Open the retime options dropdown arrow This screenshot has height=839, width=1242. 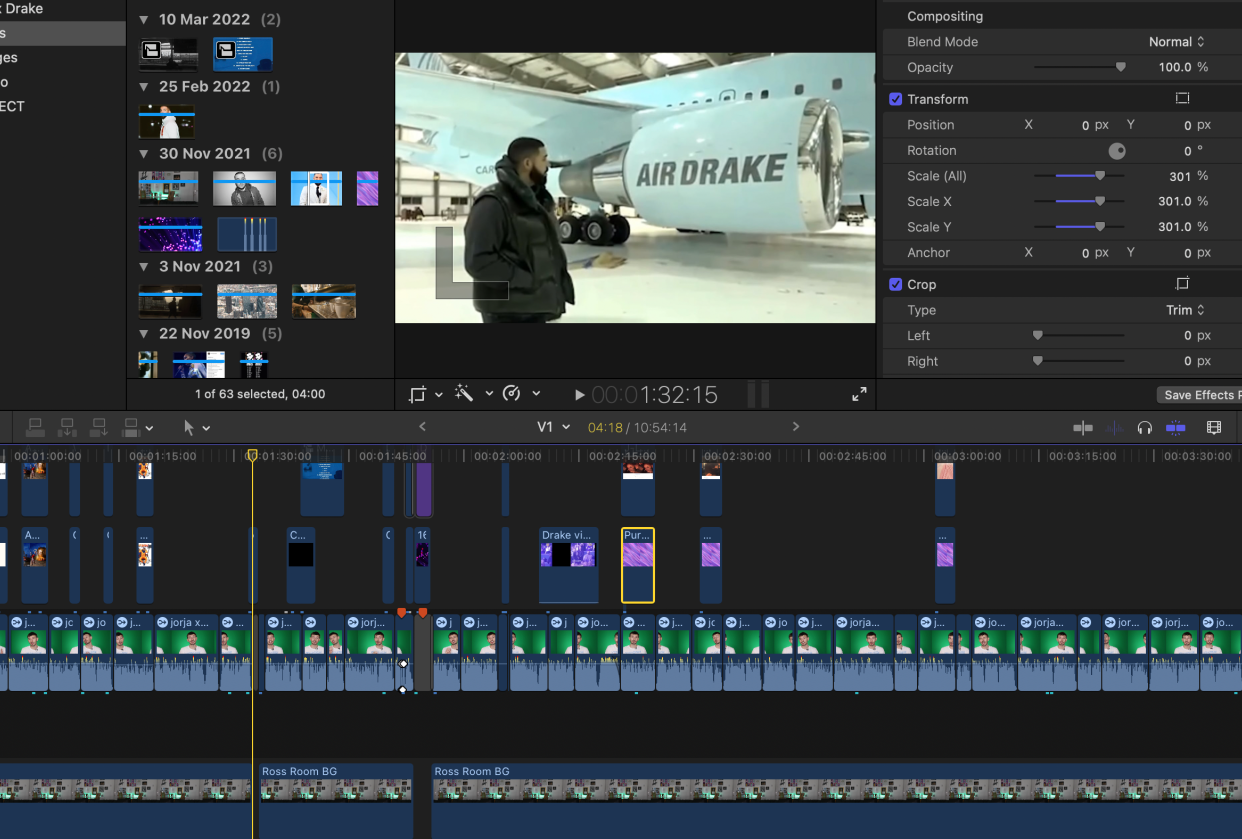click(536, 394)
